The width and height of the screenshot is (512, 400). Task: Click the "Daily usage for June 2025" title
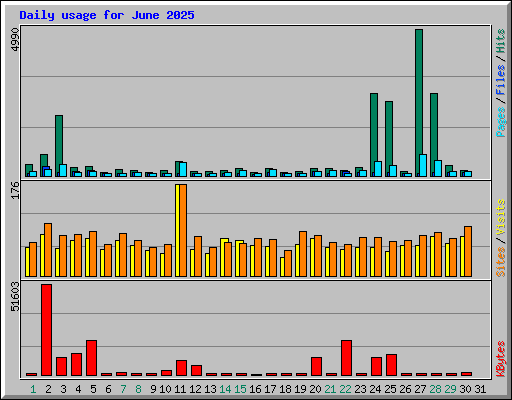pyautogui.click(x=107, y=15)
